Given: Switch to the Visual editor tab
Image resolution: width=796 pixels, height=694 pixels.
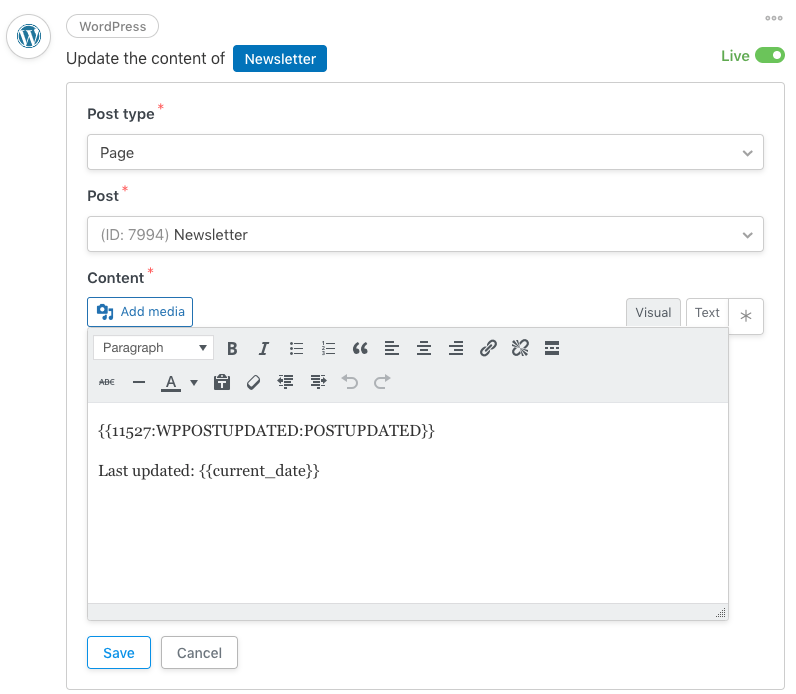Looking at the screenshot, I should [653, 312].
